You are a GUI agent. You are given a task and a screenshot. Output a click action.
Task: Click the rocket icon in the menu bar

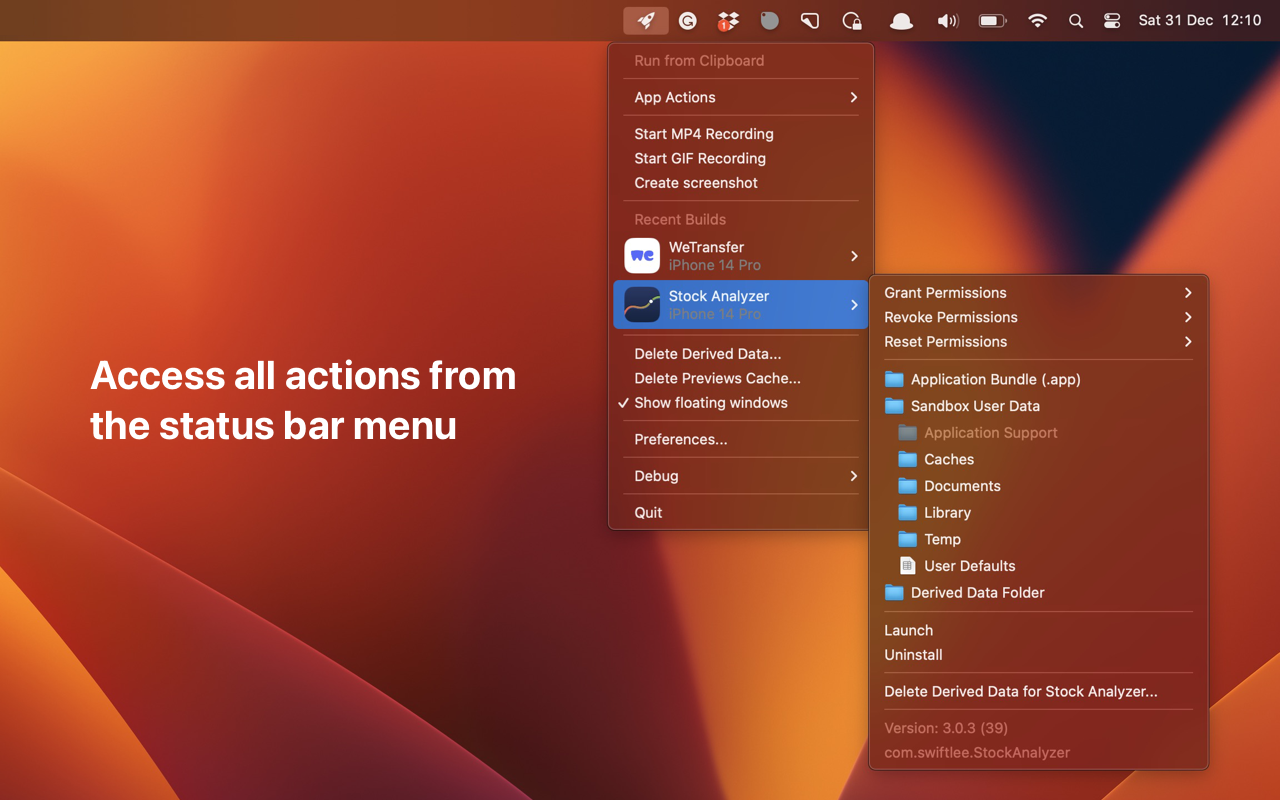click(646, 20)
